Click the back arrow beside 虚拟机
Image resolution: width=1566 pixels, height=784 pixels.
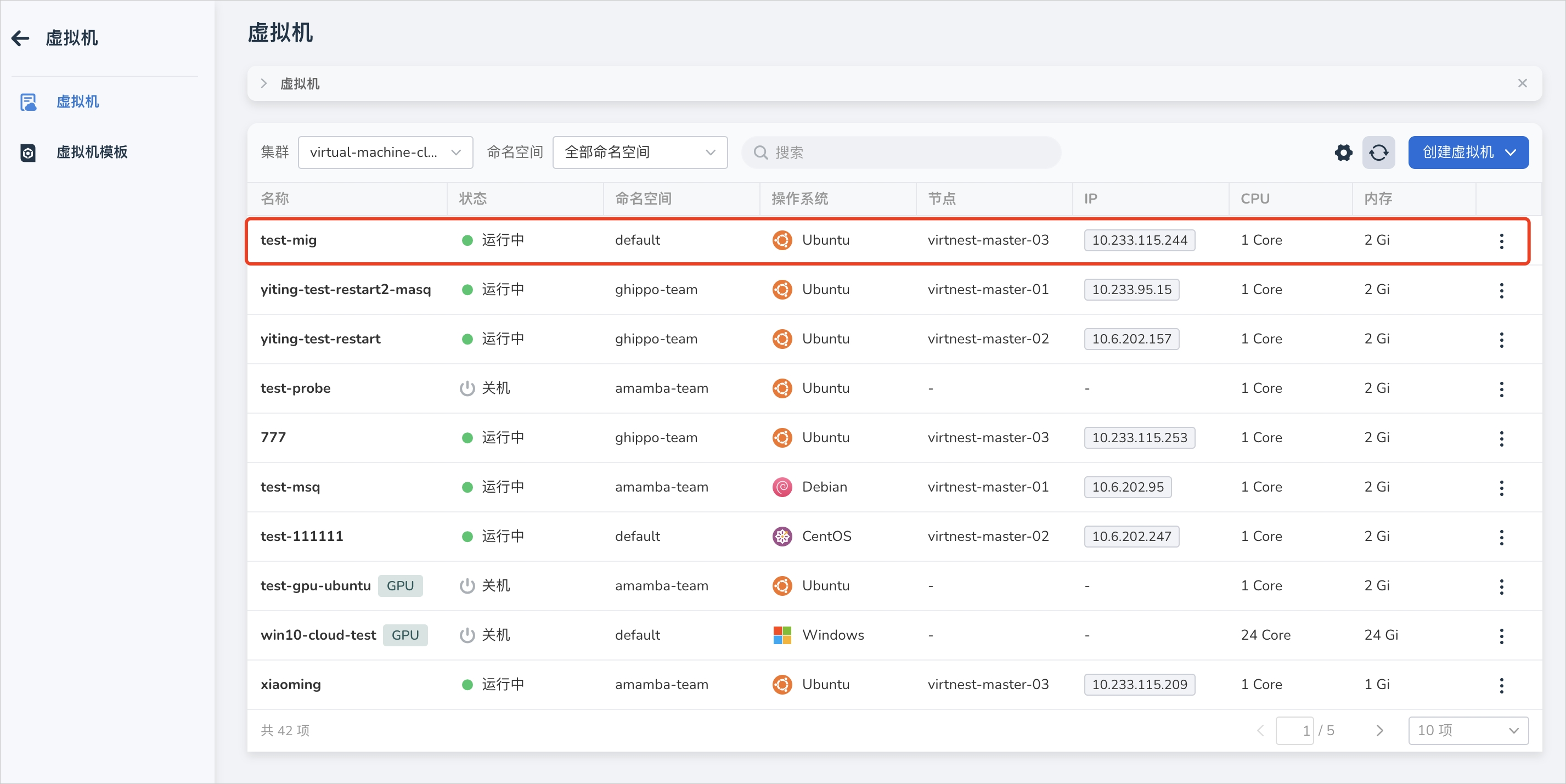coord(21,38)
